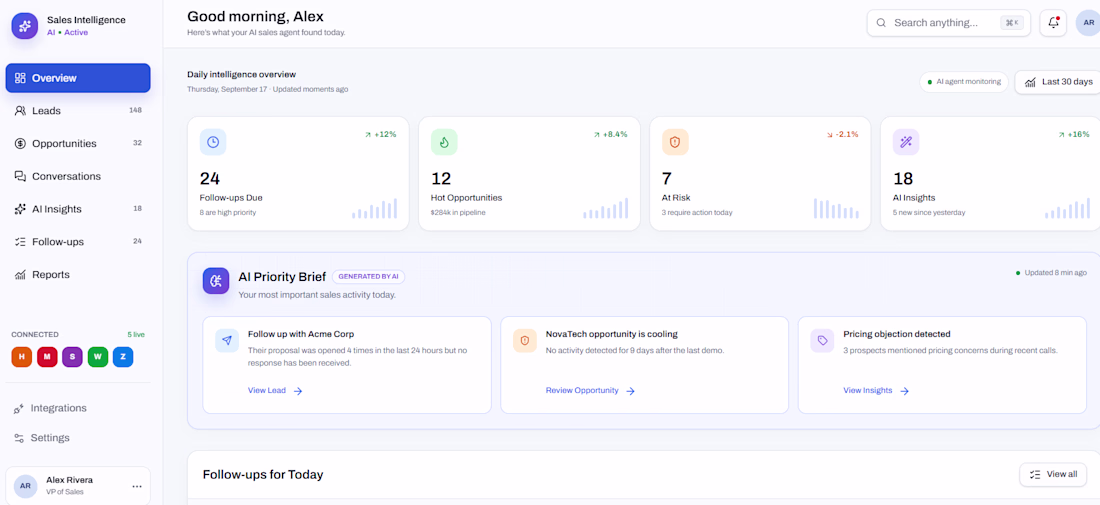This screenshot has height=505, width=1100.
Task: Click the orange H connected app badge
Action: tap(22, 356)
